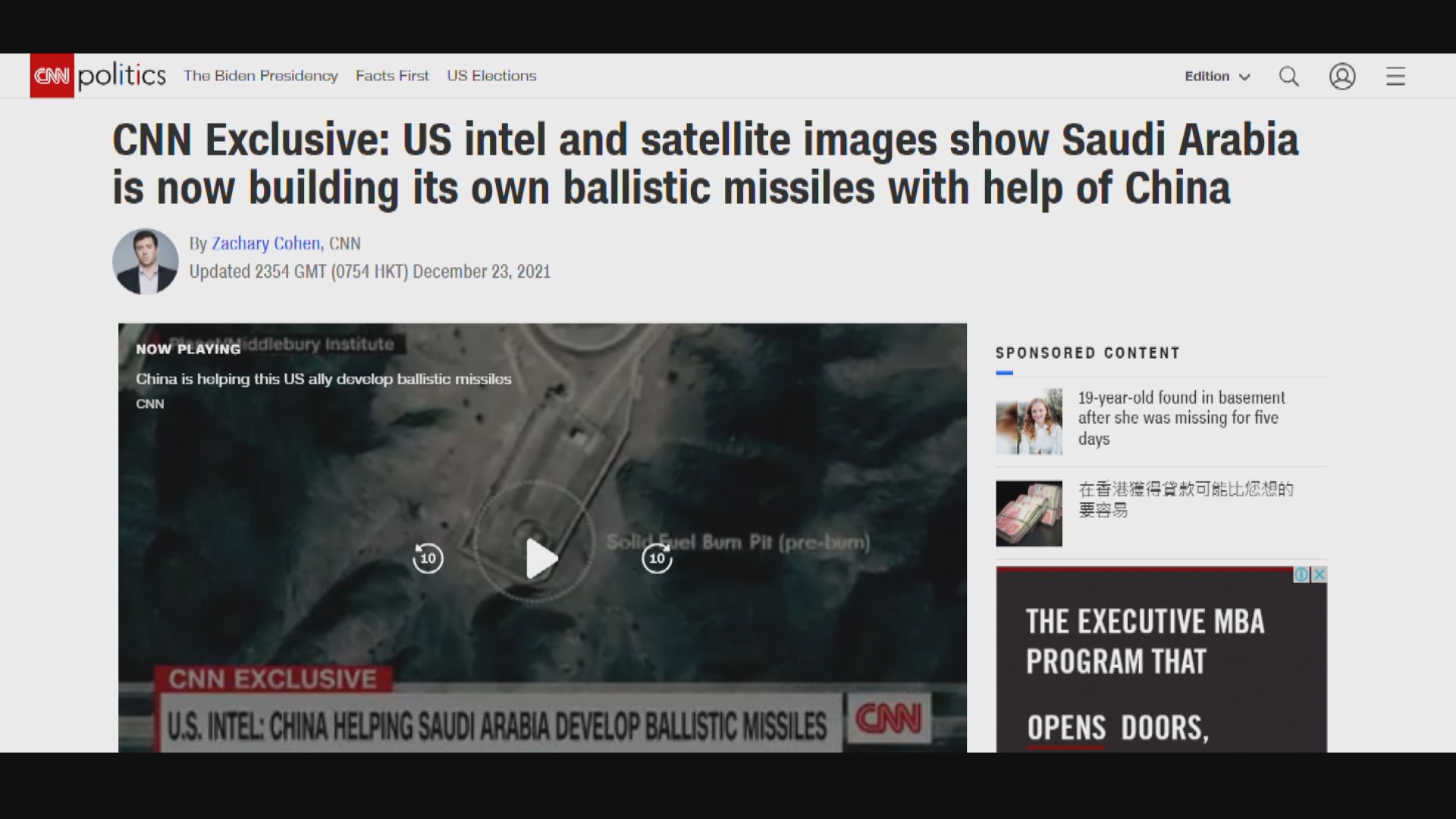Skip video forward 10 seconds
The height and width of the screenshot is (819, 1456).
[657, 559]
